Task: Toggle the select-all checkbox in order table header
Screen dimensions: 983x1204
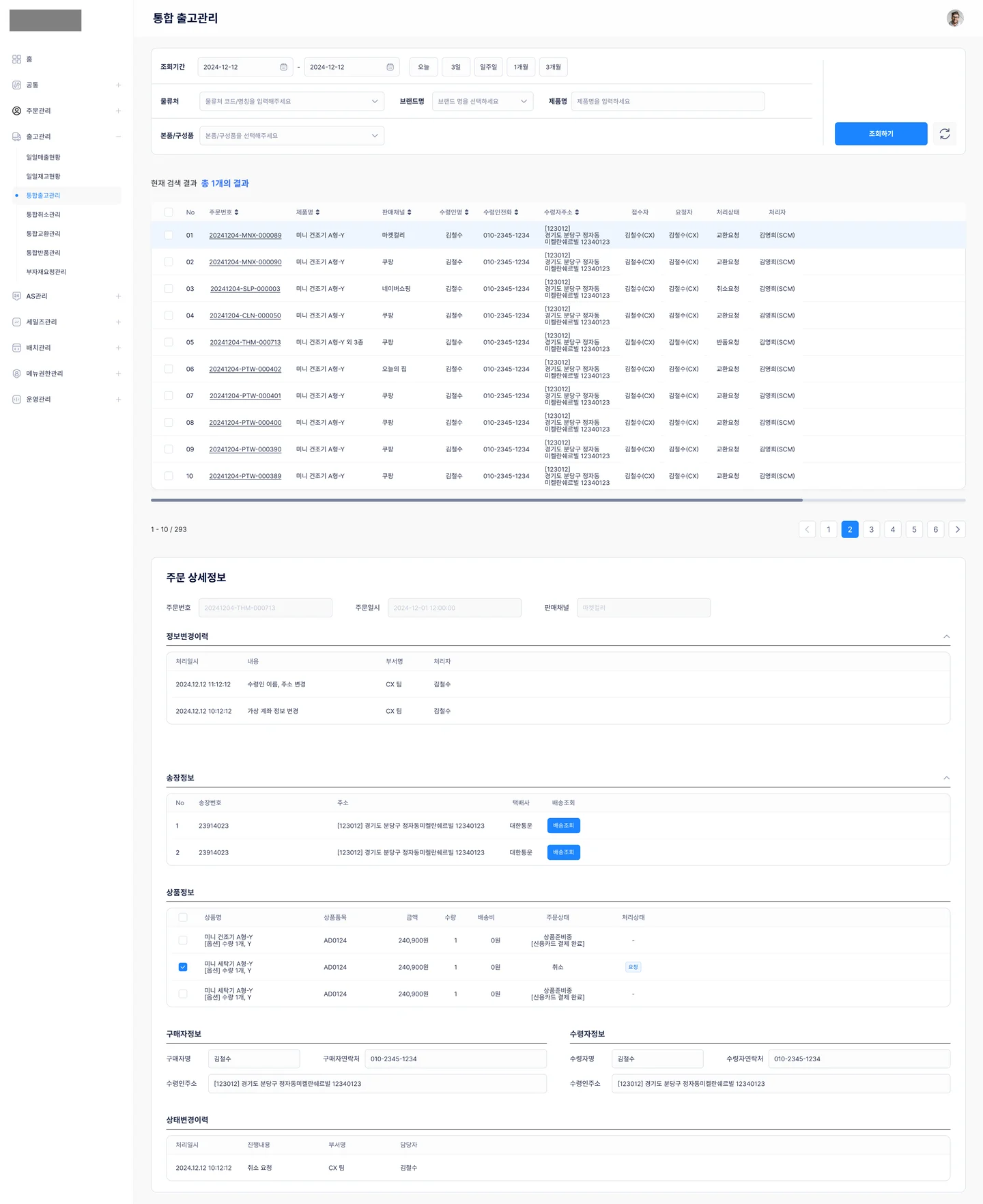Action: tap(169, 212)
